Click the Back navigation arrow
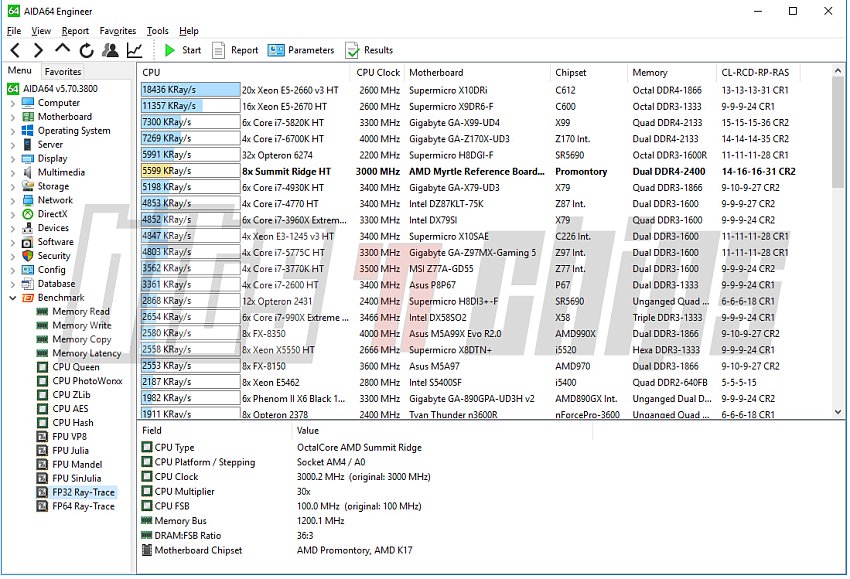The image size is (850, 579). point(15,50)
